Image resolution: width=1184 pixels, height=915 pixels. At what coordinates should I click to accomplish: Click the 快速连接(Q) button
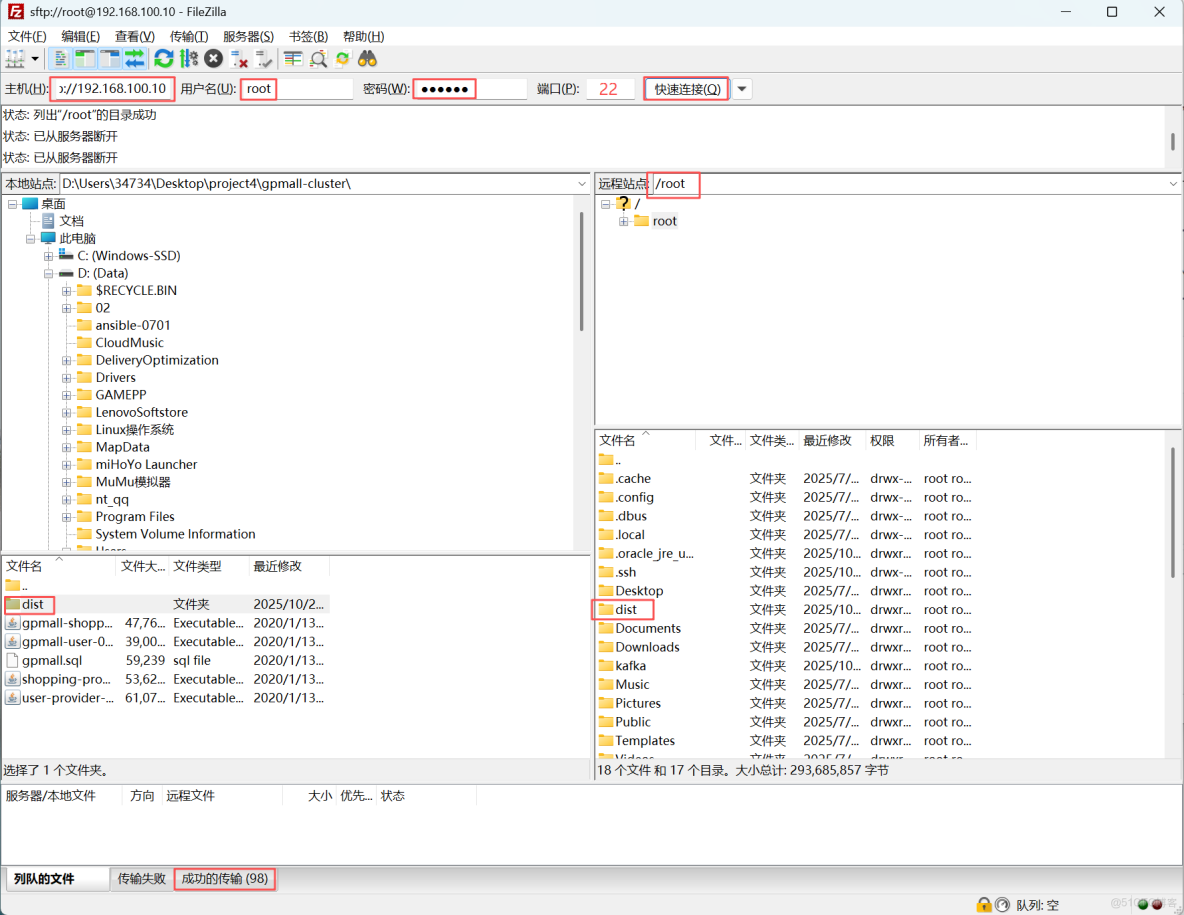coord(687,89)
